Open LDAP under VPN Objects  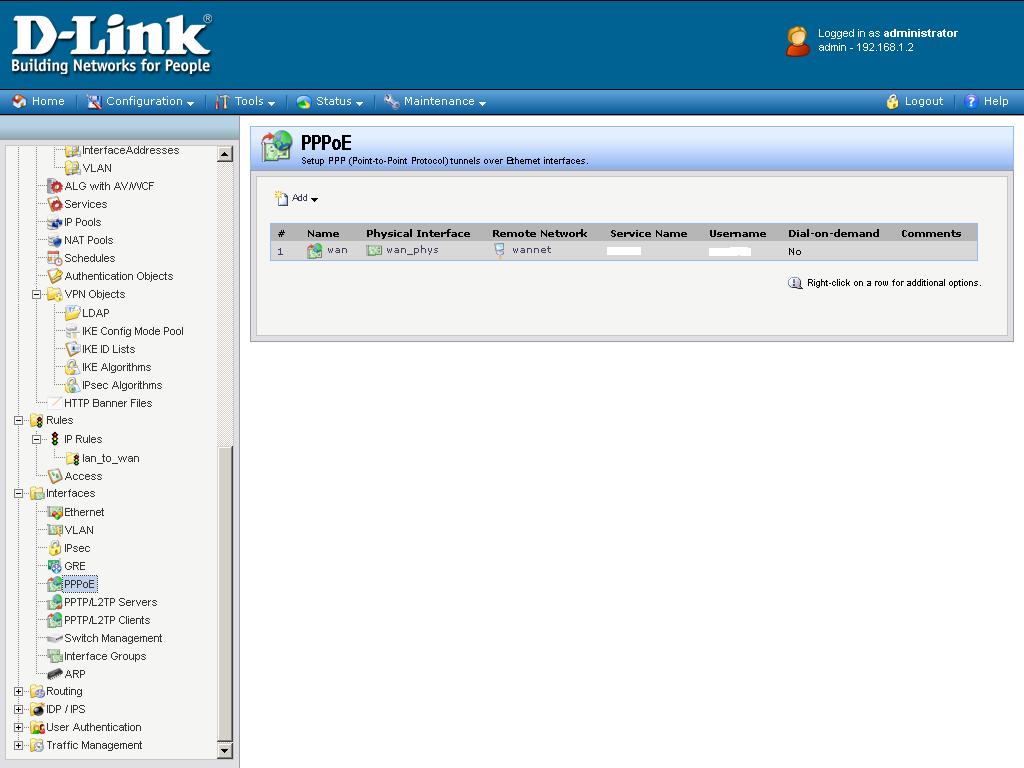pyautogui.click(x=95, y=313)
